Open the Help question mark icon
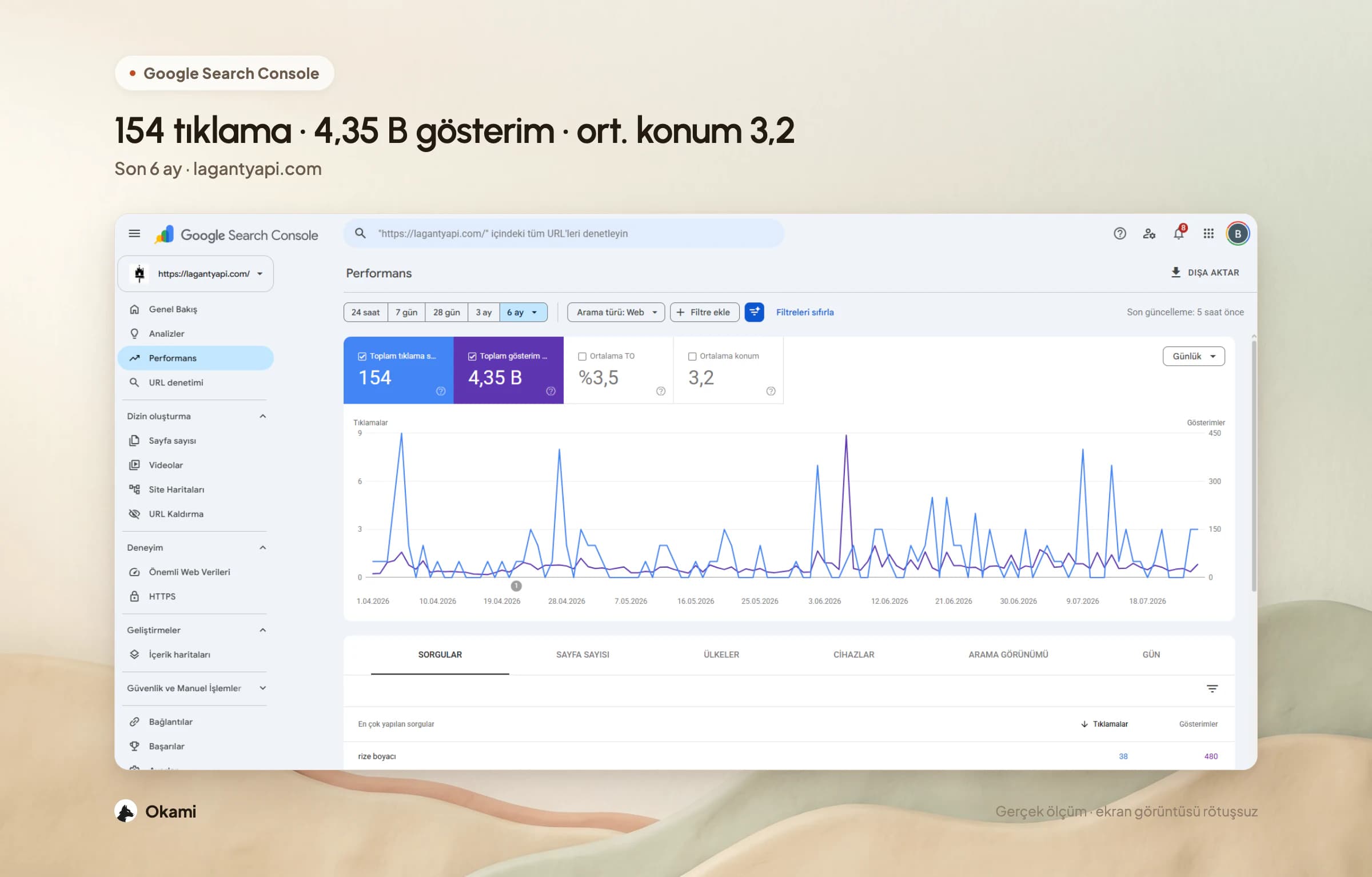 (x=1119, y=233)
